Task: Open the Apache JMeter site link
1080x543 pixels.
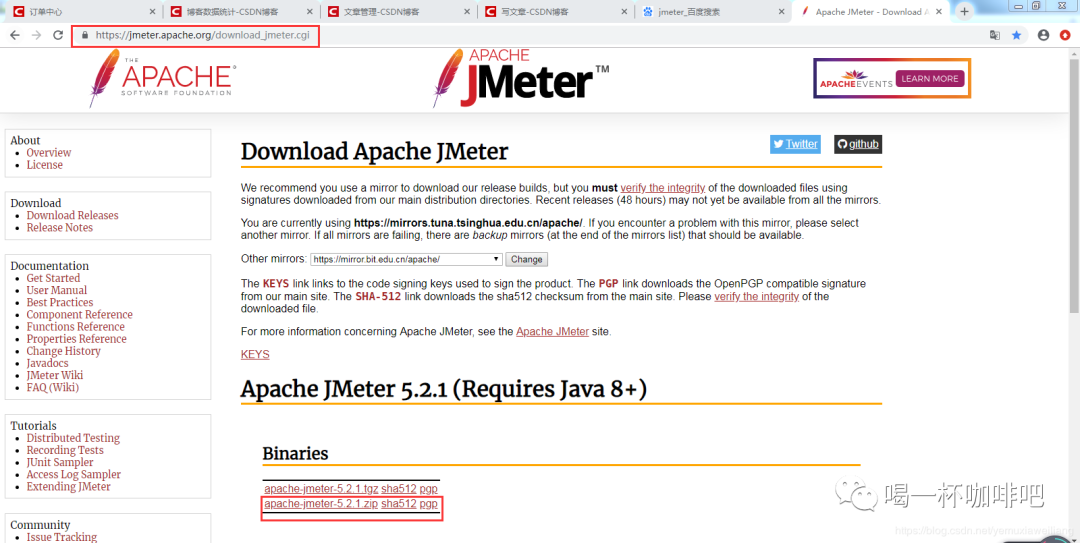Action: [552, 331]
